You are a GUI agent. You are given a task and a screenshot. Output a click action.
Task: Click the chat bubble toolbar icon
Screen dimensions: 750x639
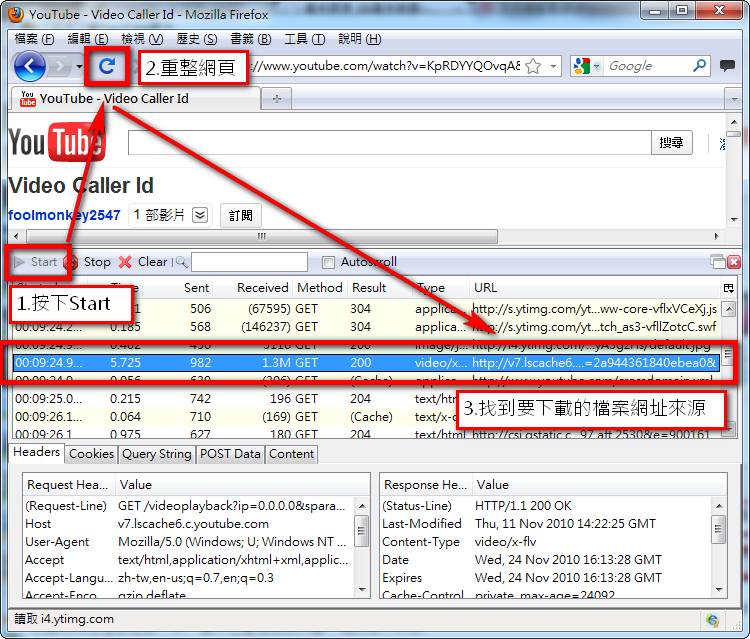[727, 66]
